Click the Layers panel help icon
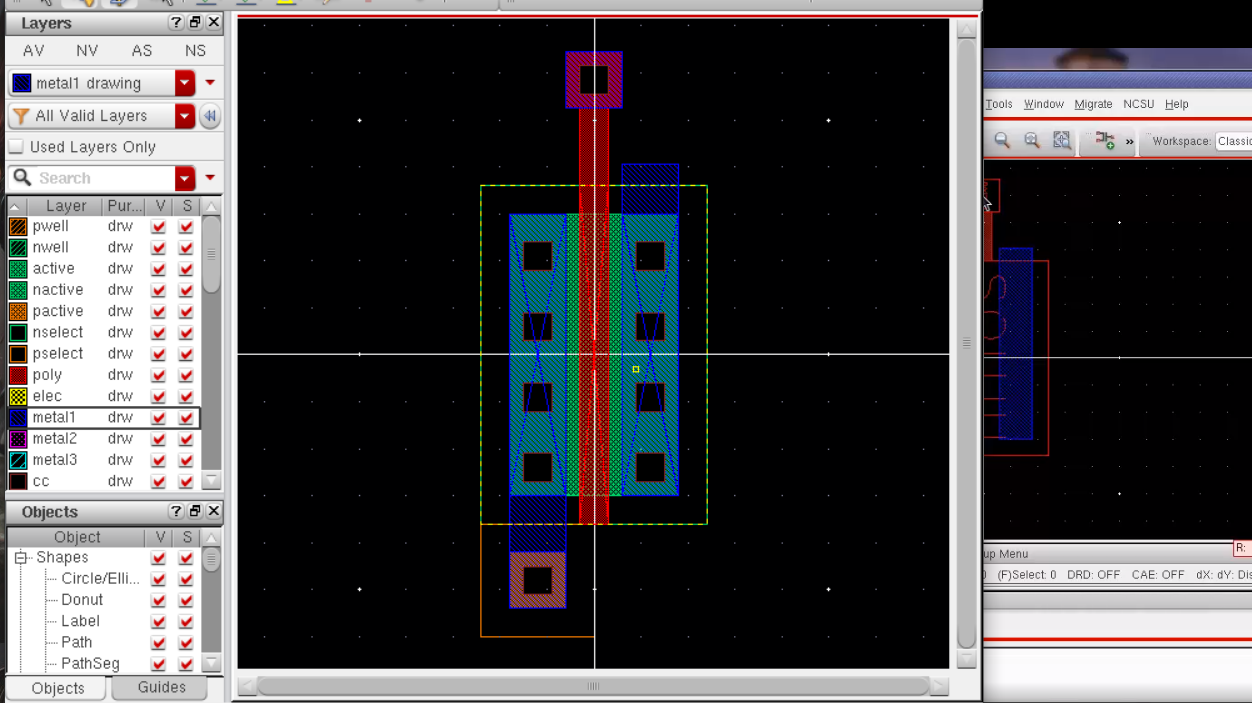The width and height of the screenshot is (1252, 703). (176, 22)
